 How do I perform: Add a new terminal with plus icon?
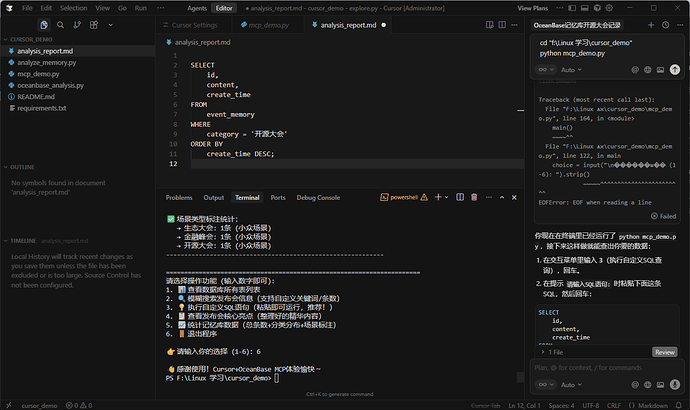coord(436,198)
